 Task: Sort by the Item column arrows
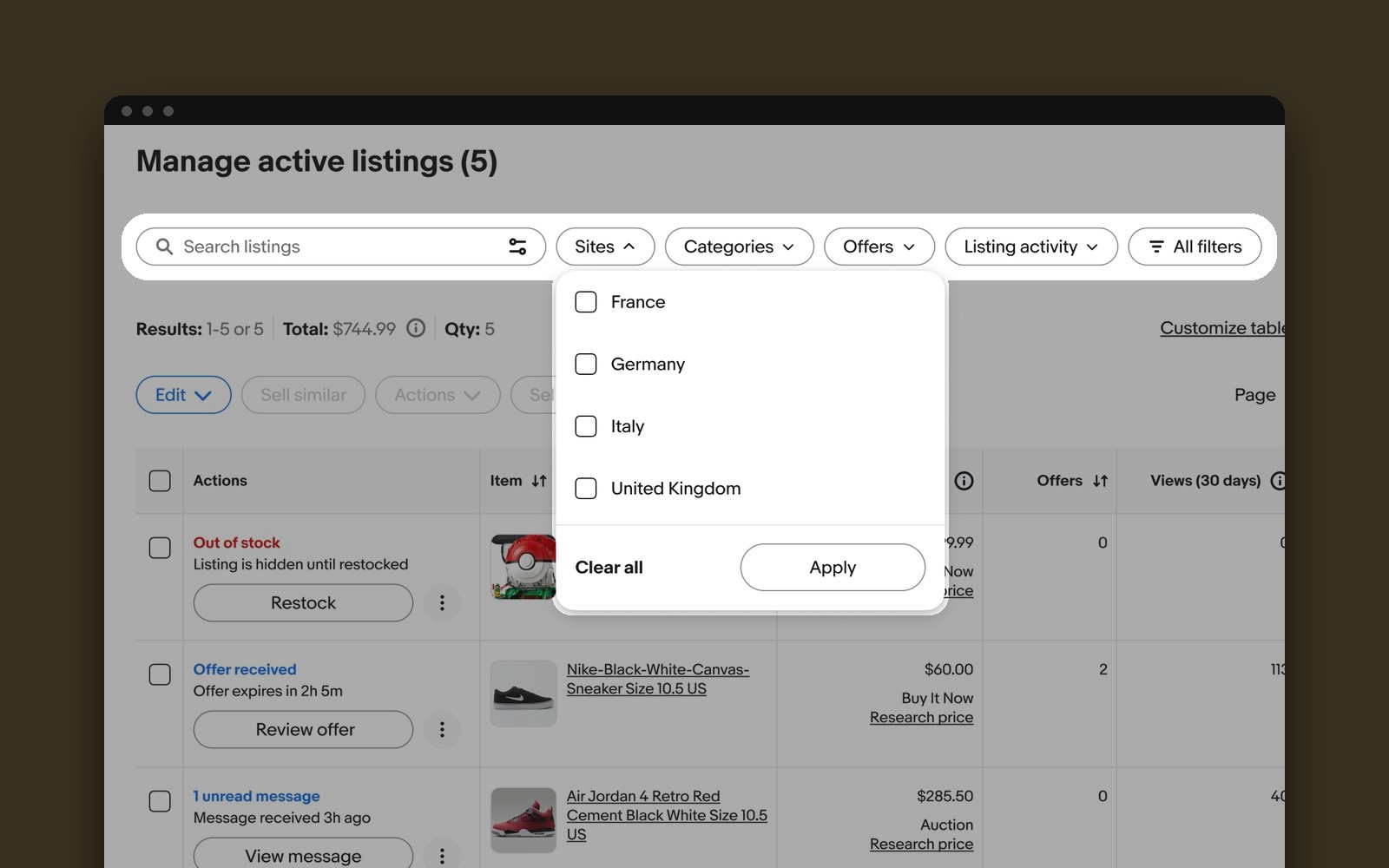pos(539,481)
